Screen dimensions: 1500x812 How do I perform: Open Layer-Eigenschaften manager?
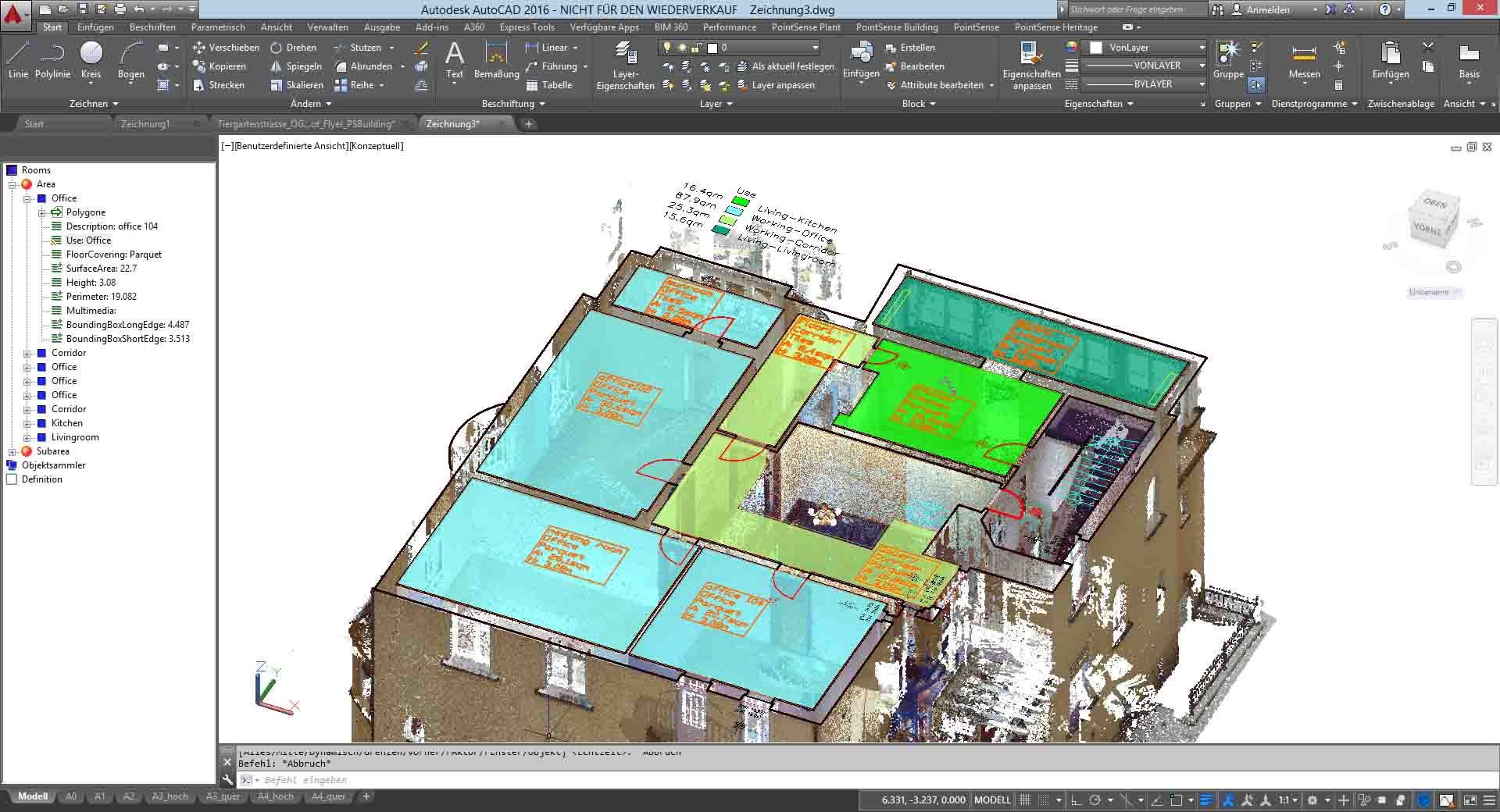[x=626, y=66]
